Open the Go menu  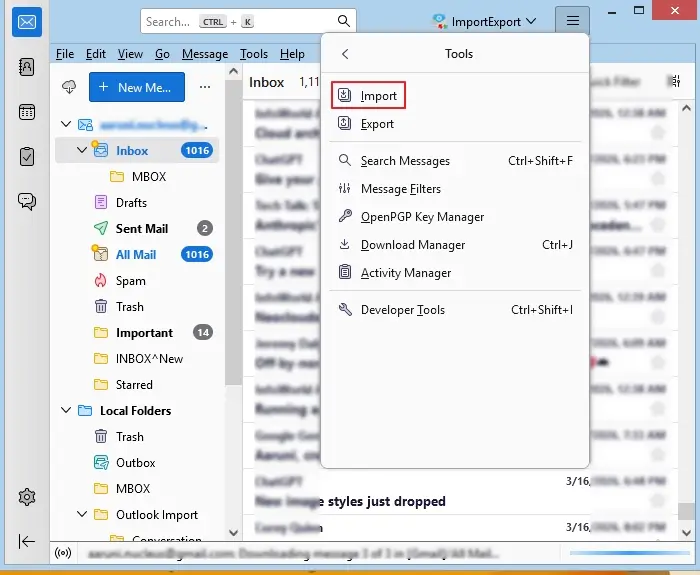coord(162,54)
